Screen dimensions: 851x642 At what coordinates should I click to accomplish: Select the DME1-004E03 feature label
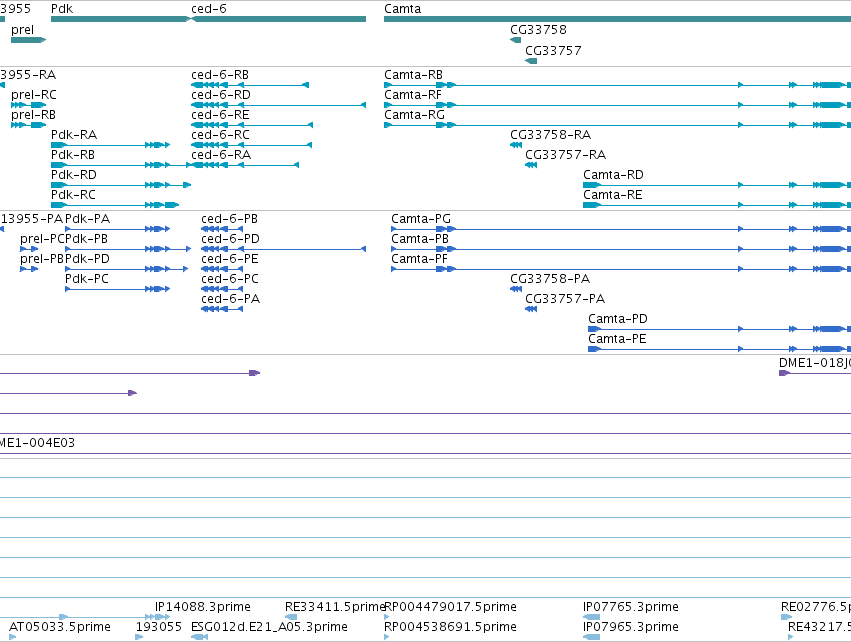coord(37,443)
